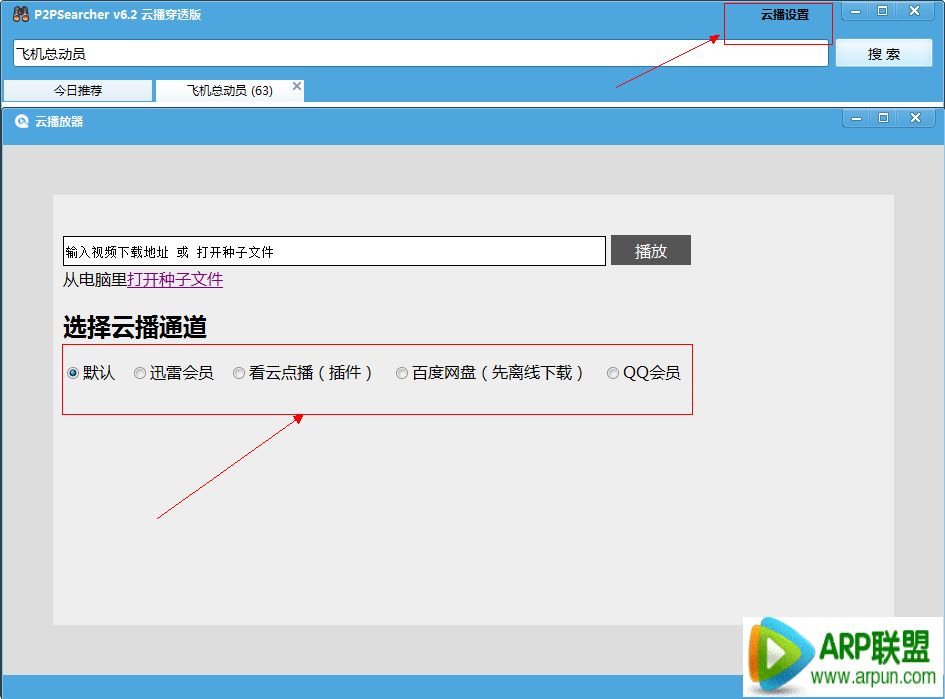
Task: Click the ARP联盟 green play logo
Action: tap(775, 655)
